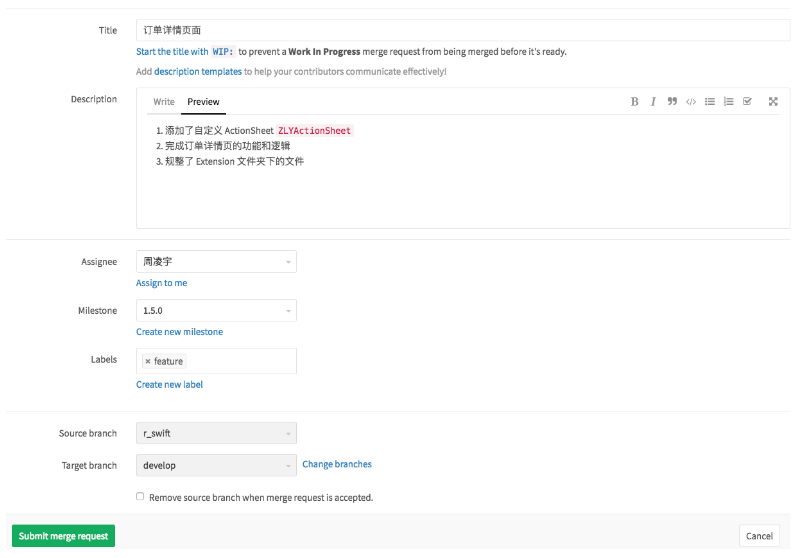Add a numbered list to description
The height and width of the screenshot is (558, 796).
click(729, 102)
